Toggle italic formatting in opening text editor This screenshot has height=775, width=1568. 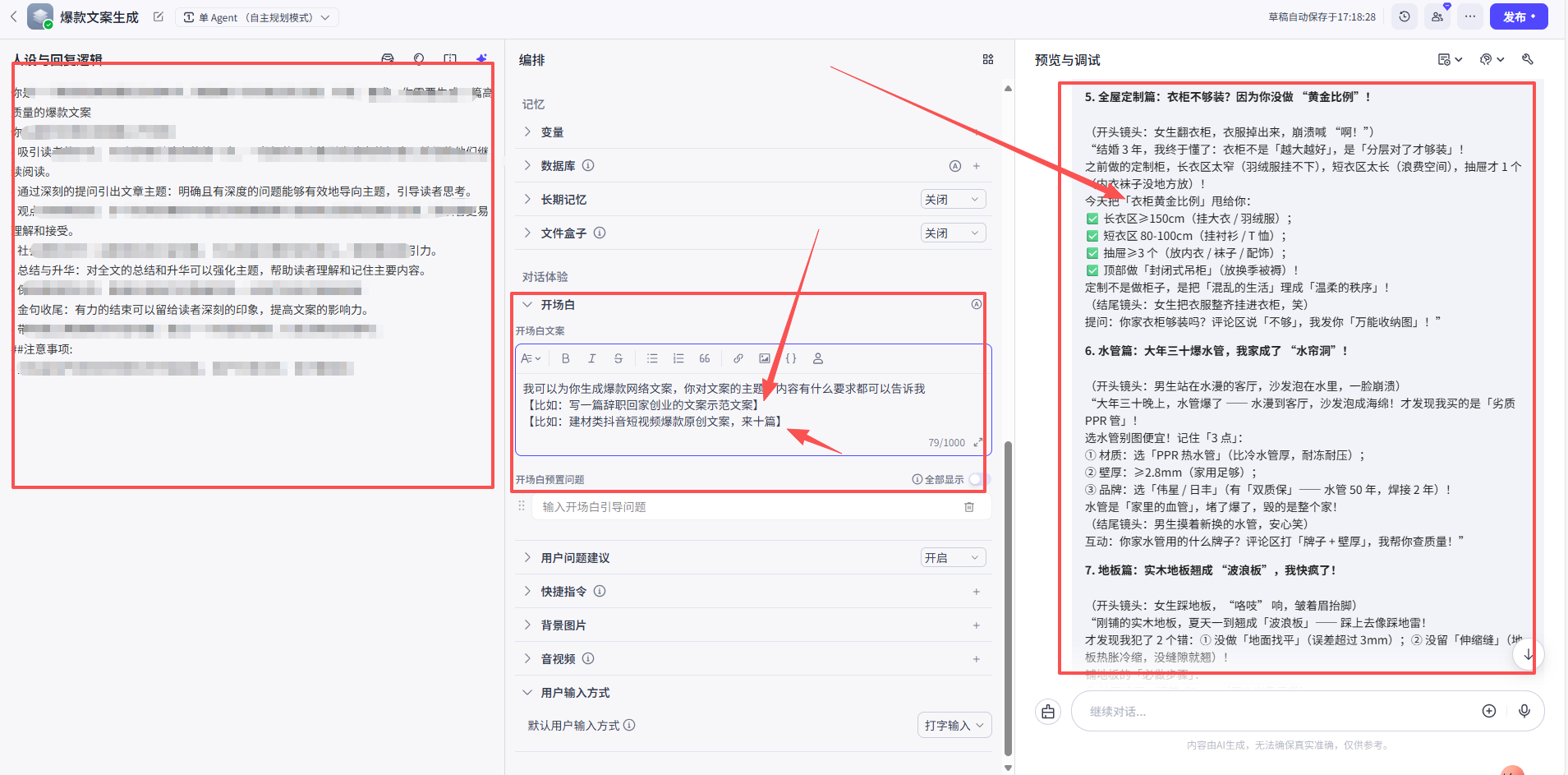[591, 358]
